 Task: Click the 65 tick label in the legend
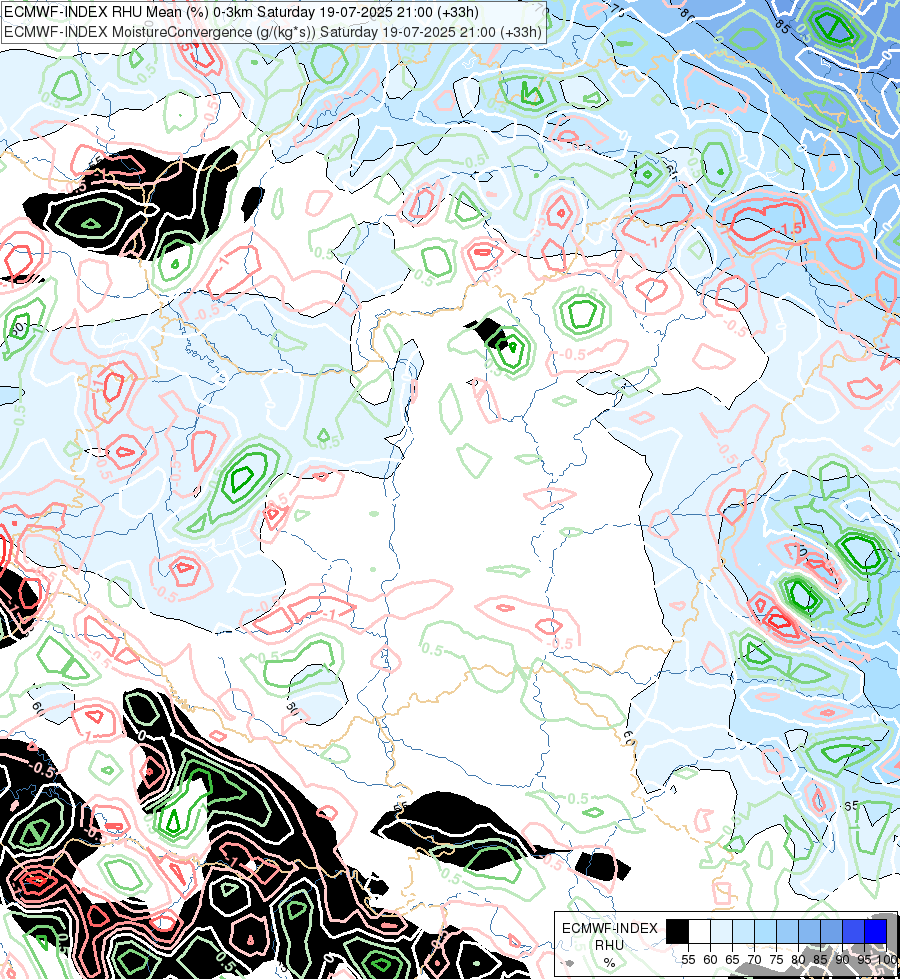pos(733,960)
